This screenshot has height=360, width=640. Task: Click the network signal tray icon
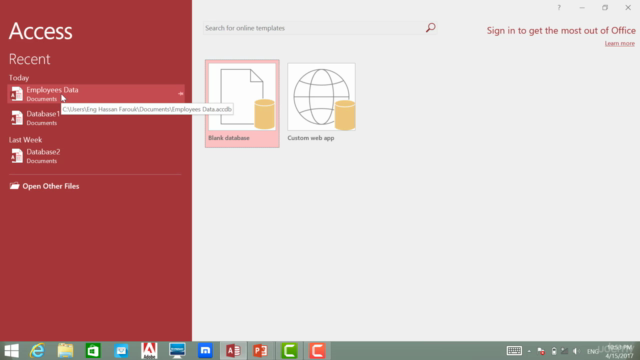[x=565, y=351]
